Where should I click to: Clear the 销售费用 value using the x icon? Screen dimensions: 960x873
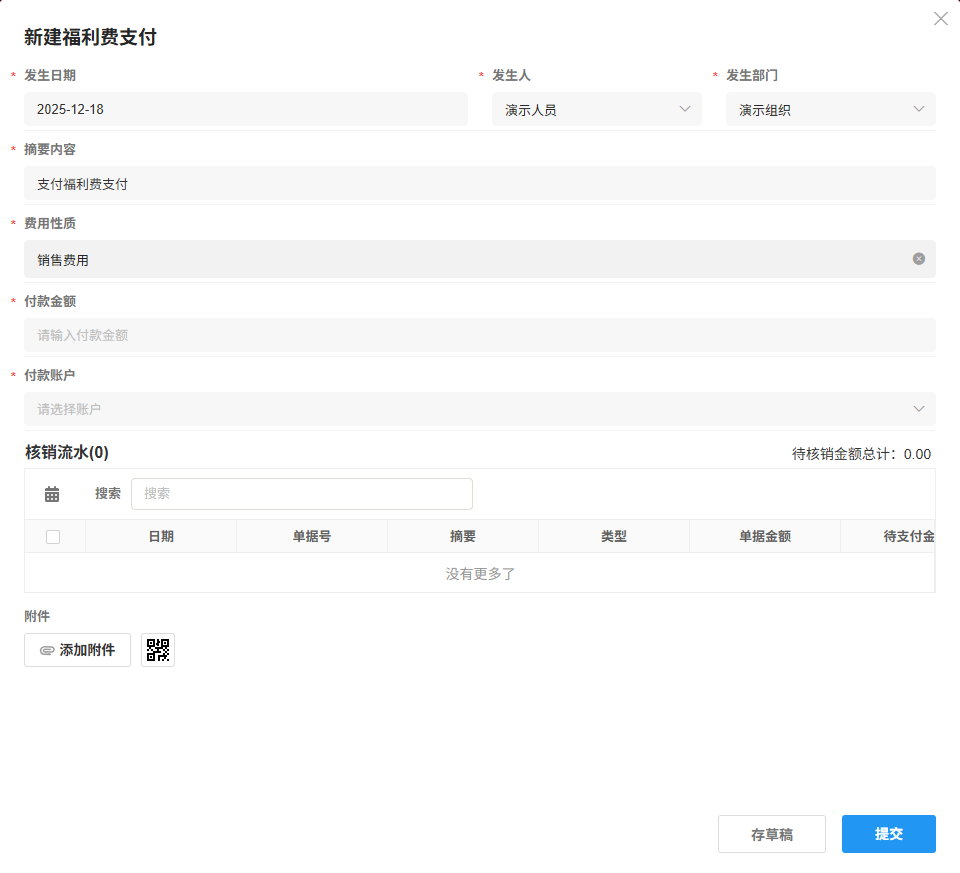click(x=917, y=258)
